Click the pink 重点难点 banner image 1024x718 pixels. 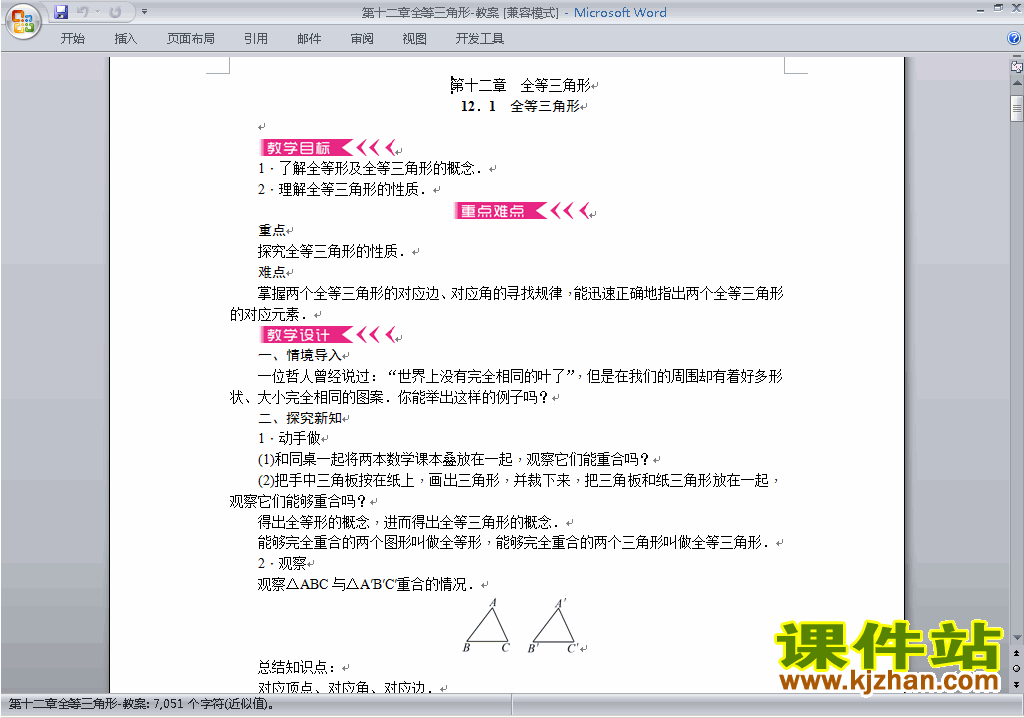[522, 210]
